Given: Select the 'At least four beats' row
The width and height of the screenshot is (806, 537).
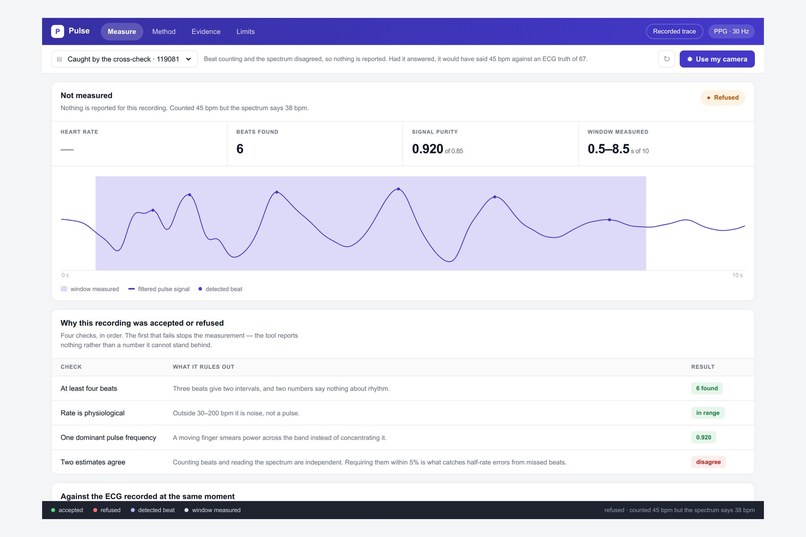Looking at the screenshot, I should click(x=403, y=388).
